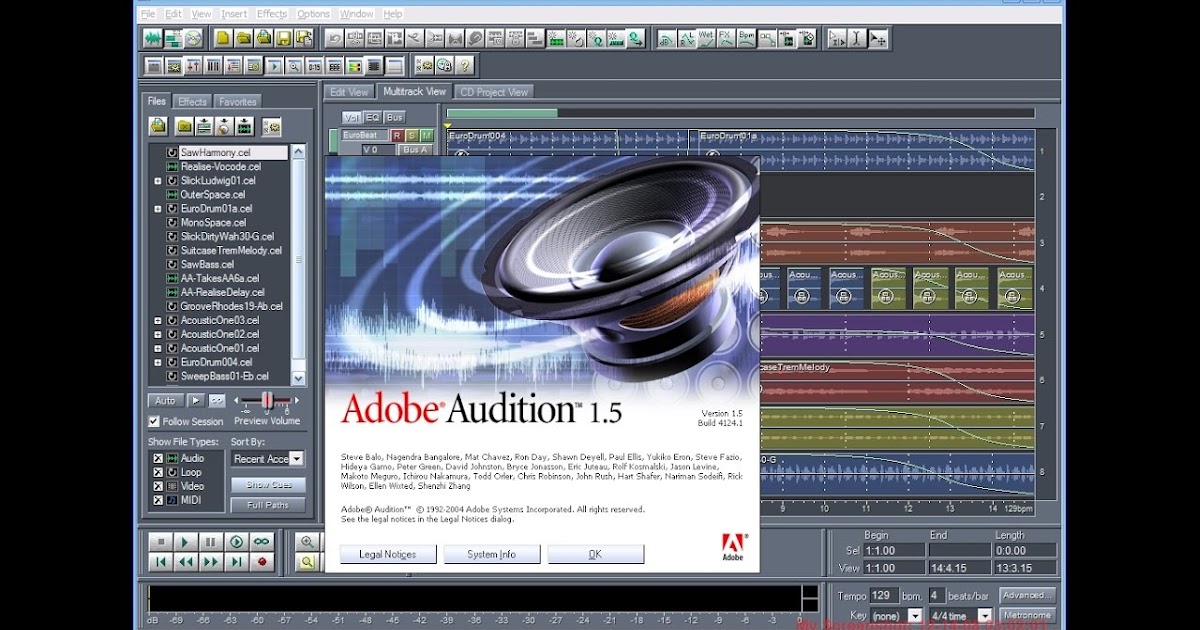Click the Show Cues button
This screenshot has height=630, width=1200.
pyautogui.click(x=268, y=485)
